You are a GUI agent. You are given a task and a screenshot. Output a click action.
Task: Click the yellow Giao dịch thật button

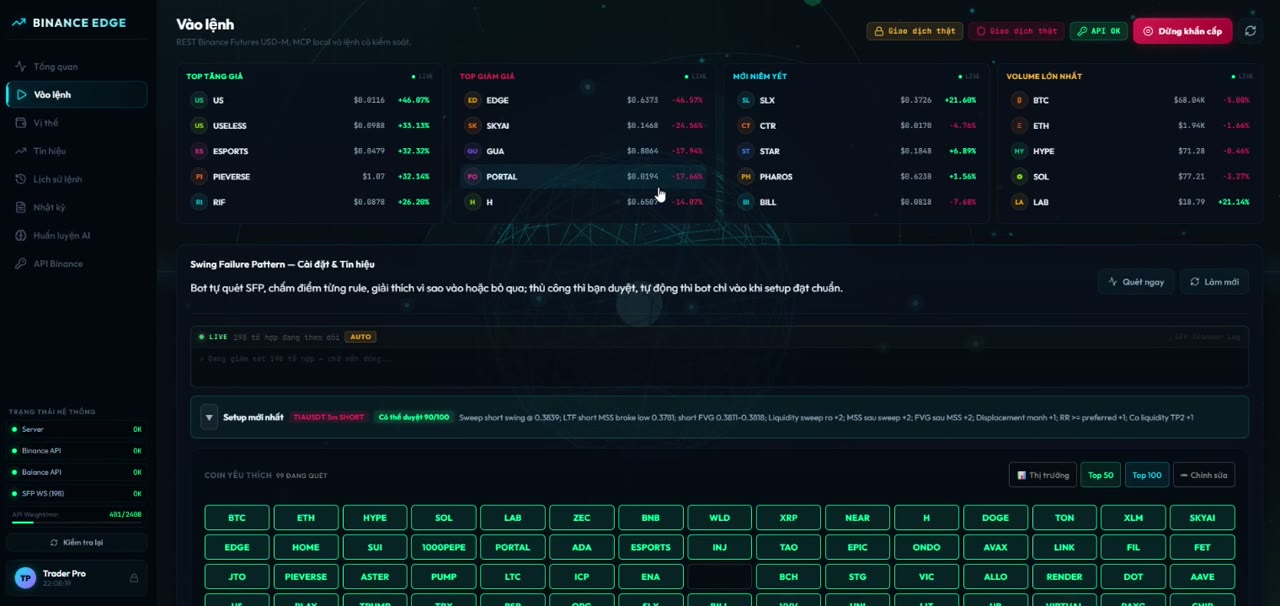915,31
